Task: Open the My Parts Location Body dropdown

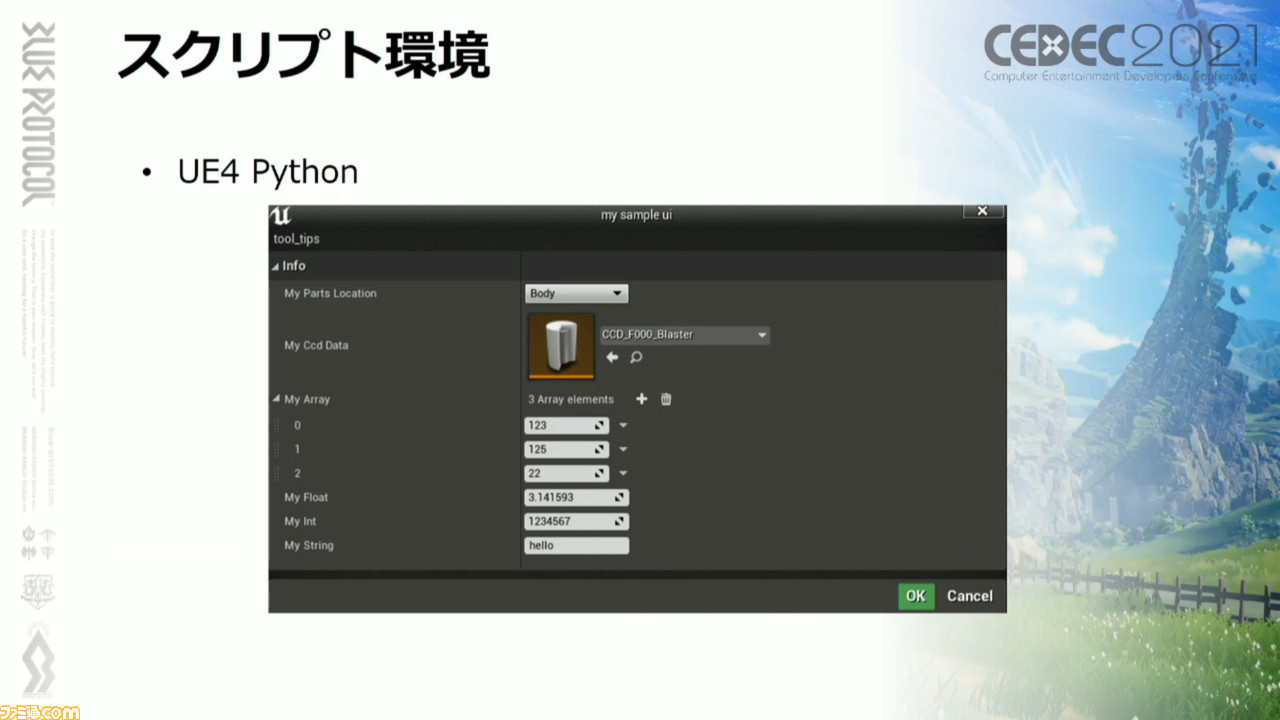Action: click(576, 293)
